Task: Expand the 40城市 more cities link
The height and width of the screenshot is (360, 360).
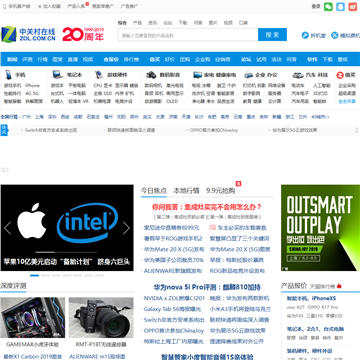Action: point(320,117)
